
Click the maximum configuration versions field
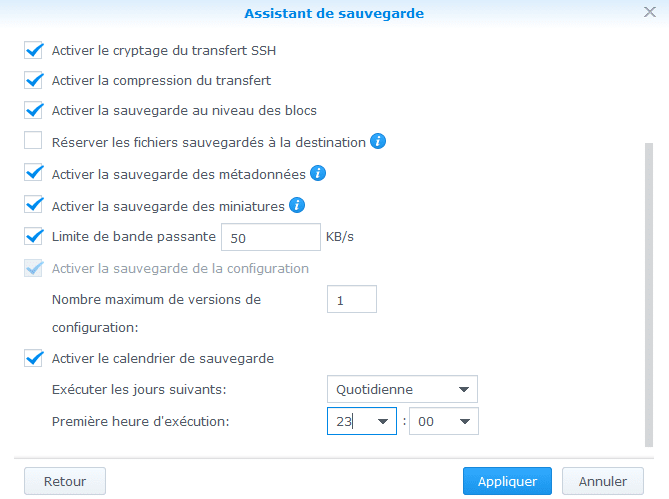click(x=352, y=299)
